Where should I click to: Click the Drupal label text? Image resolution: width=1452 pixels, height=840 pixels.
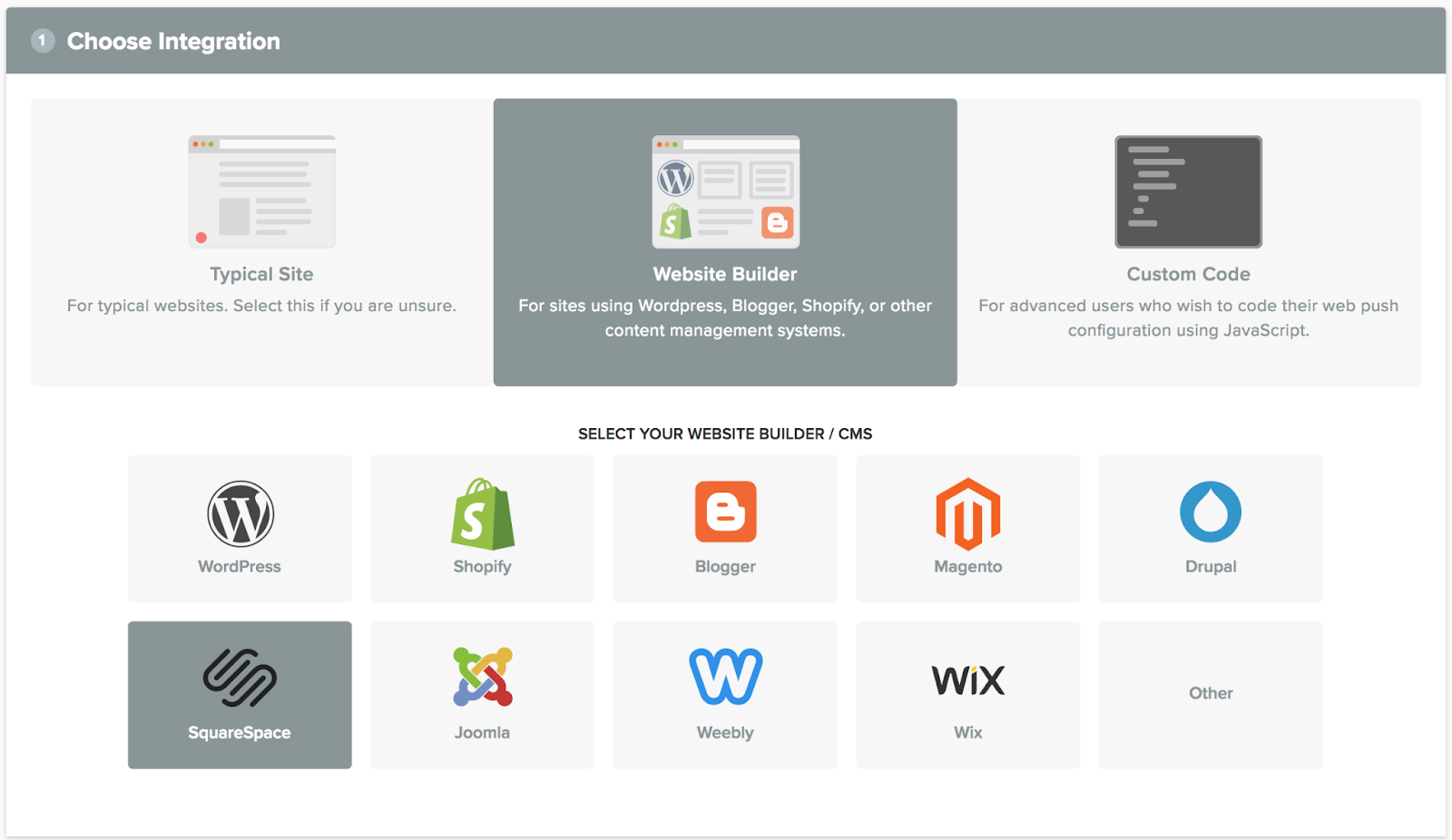1211,566
